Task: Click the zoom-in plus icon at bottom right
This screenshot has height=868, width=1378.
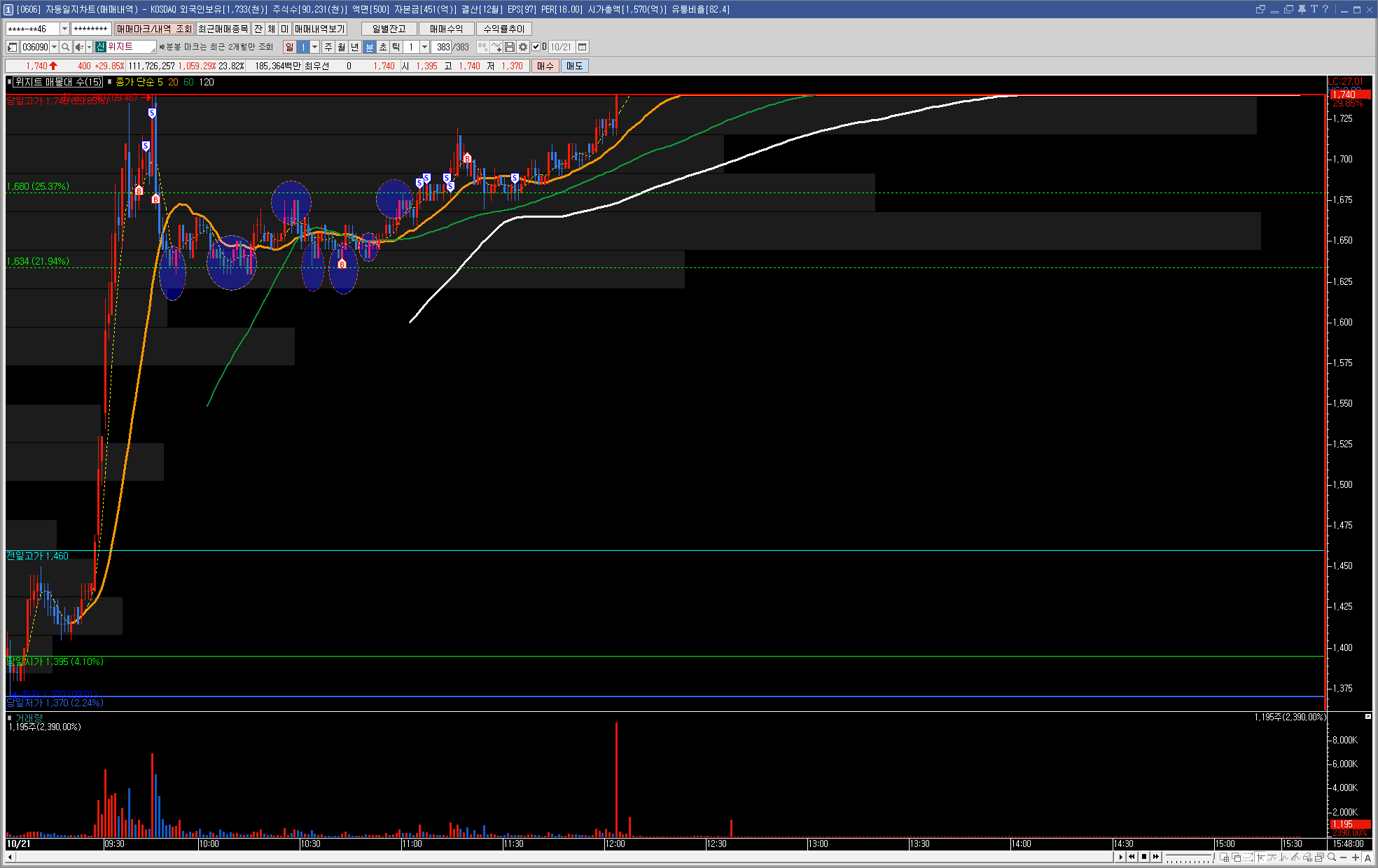Action: pos(1356,857)
